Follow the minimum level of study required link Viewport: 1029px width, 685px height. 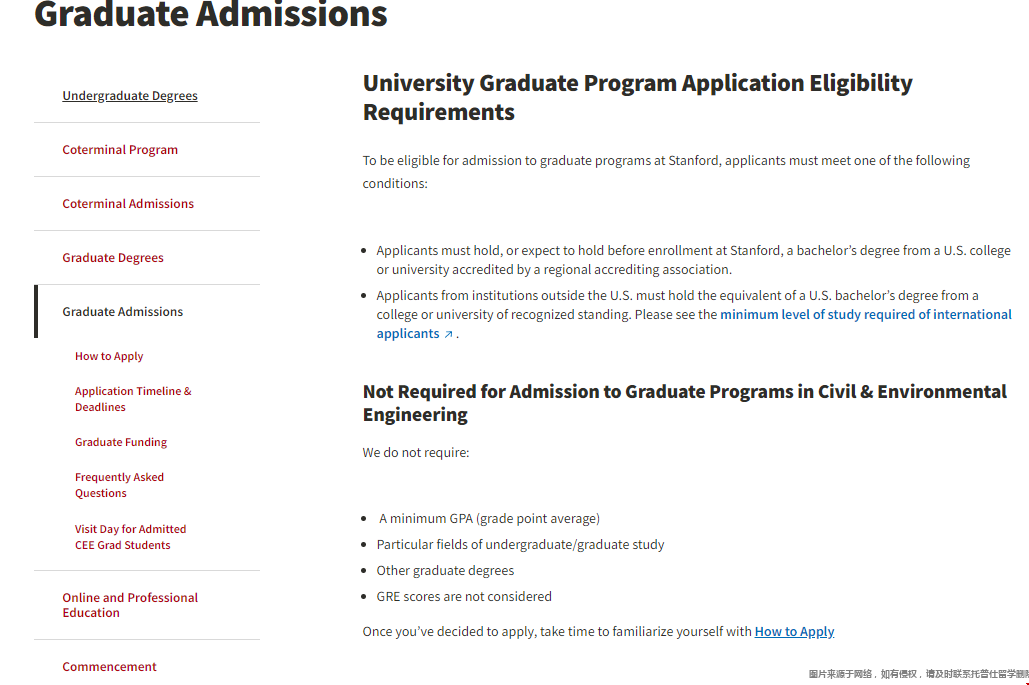865,314
